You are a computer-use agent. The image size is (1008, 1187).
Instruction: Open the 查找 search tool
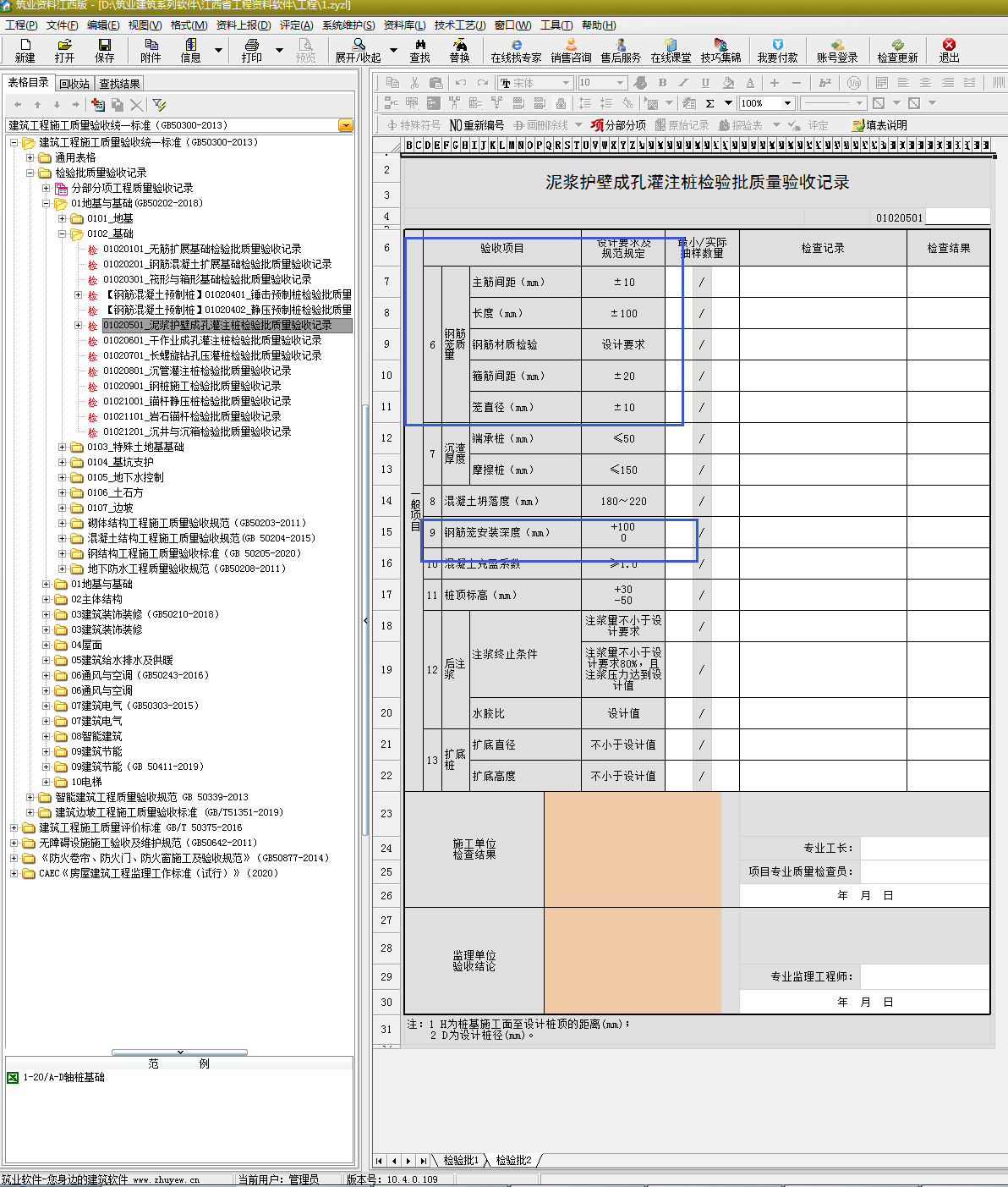tap(419, 51)
